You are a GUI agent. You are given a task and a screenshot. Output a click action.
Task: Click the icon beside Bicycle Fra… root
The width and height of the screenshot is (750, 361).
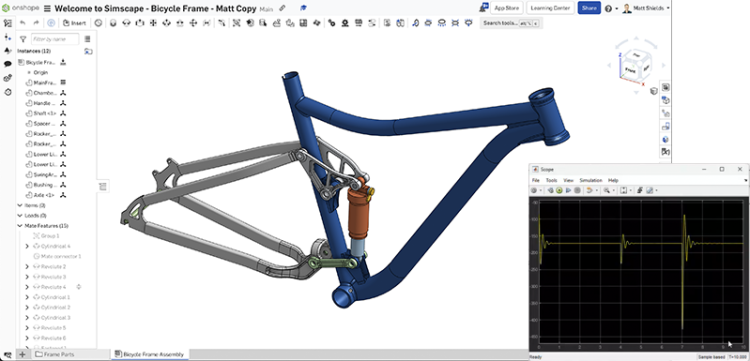coord(63,62)
